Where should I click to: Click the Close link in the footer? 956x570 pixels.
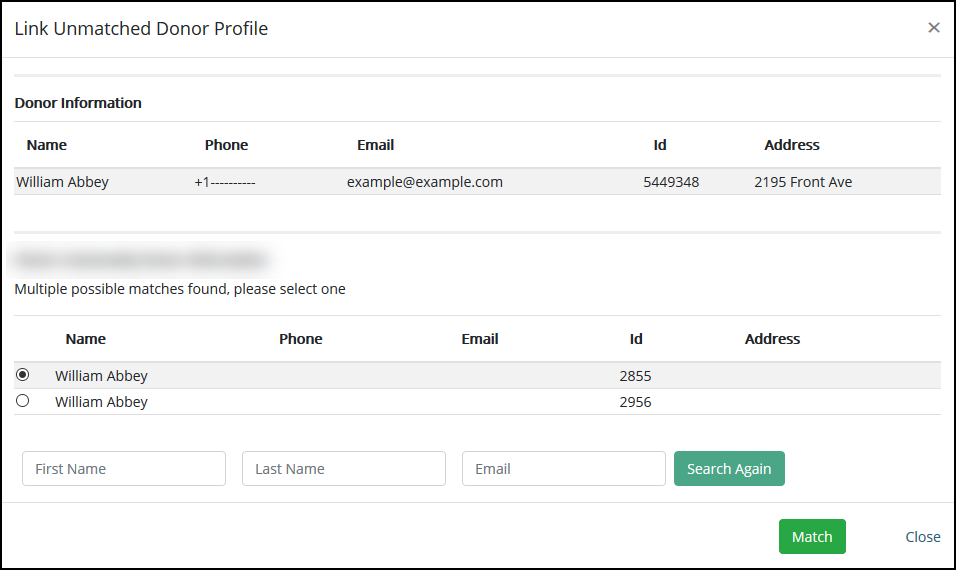click(922, 537)
